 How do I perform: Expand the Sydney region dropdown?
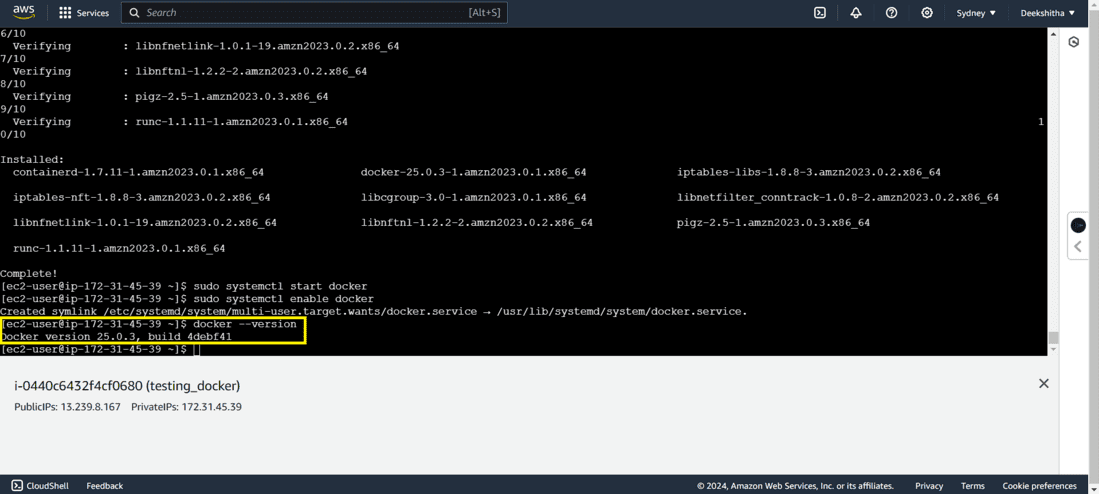(976, 13)
